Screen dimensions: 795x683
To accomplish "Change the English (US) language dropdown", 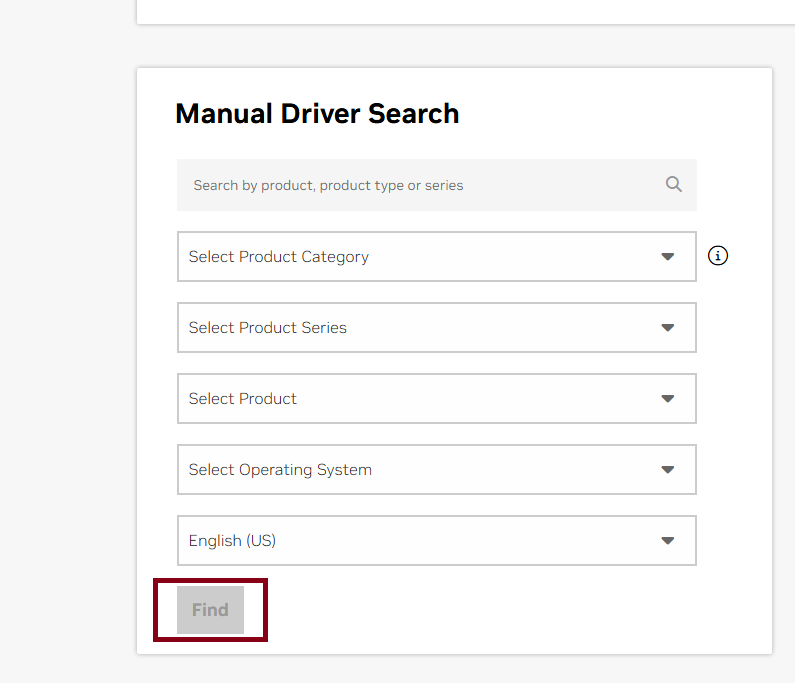I will 436,541.
